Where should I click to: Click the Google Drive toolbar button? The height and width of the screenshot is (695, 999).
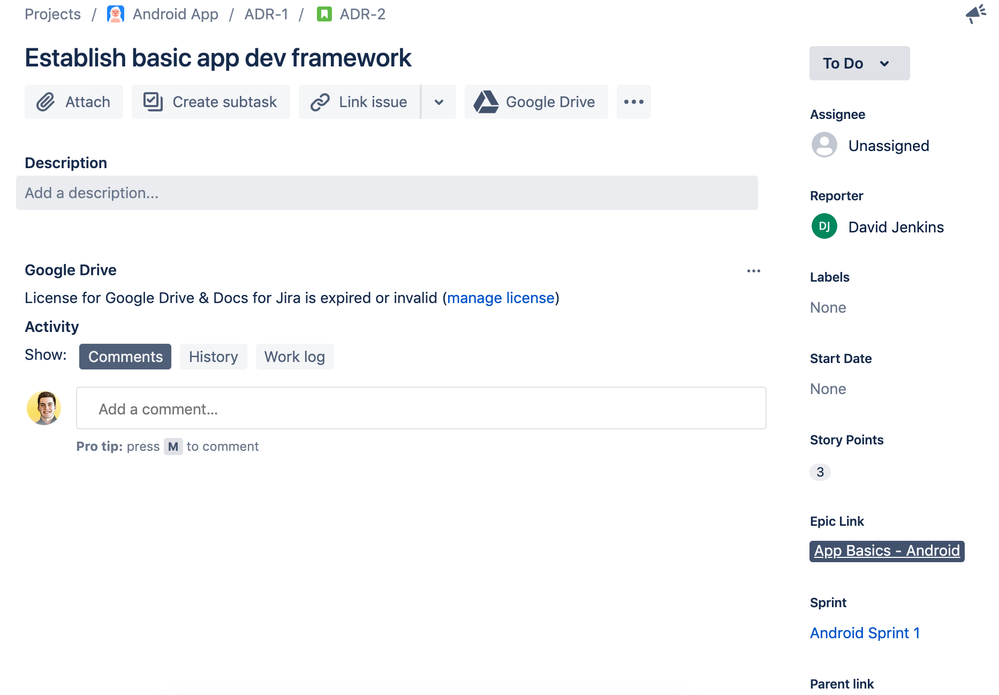(x=536, y=102)
